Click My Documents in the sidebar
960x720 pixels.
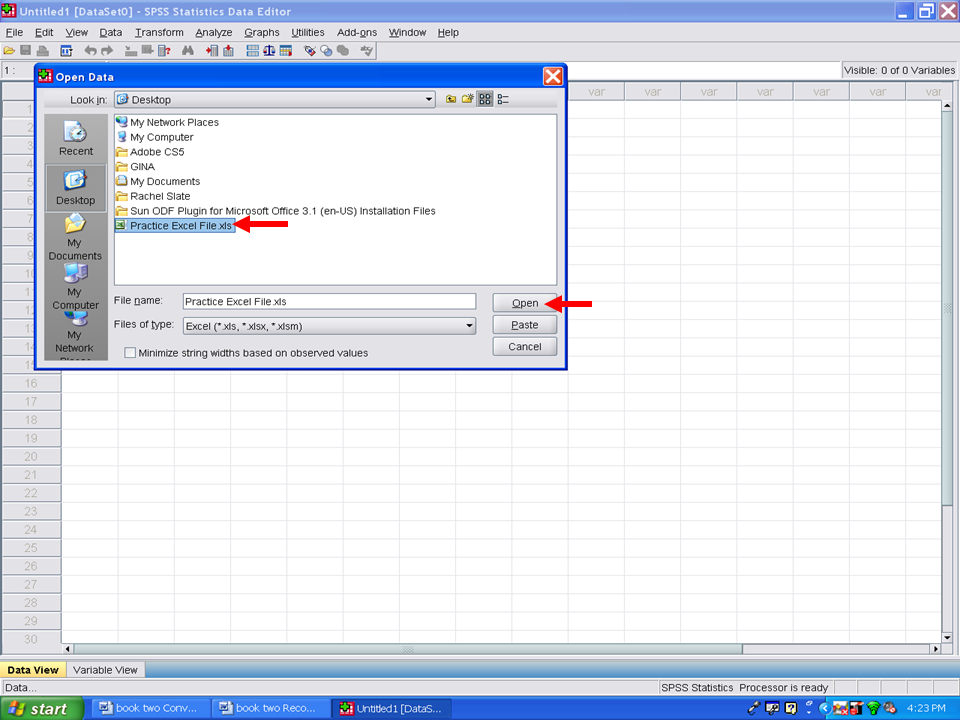[76, 236]
